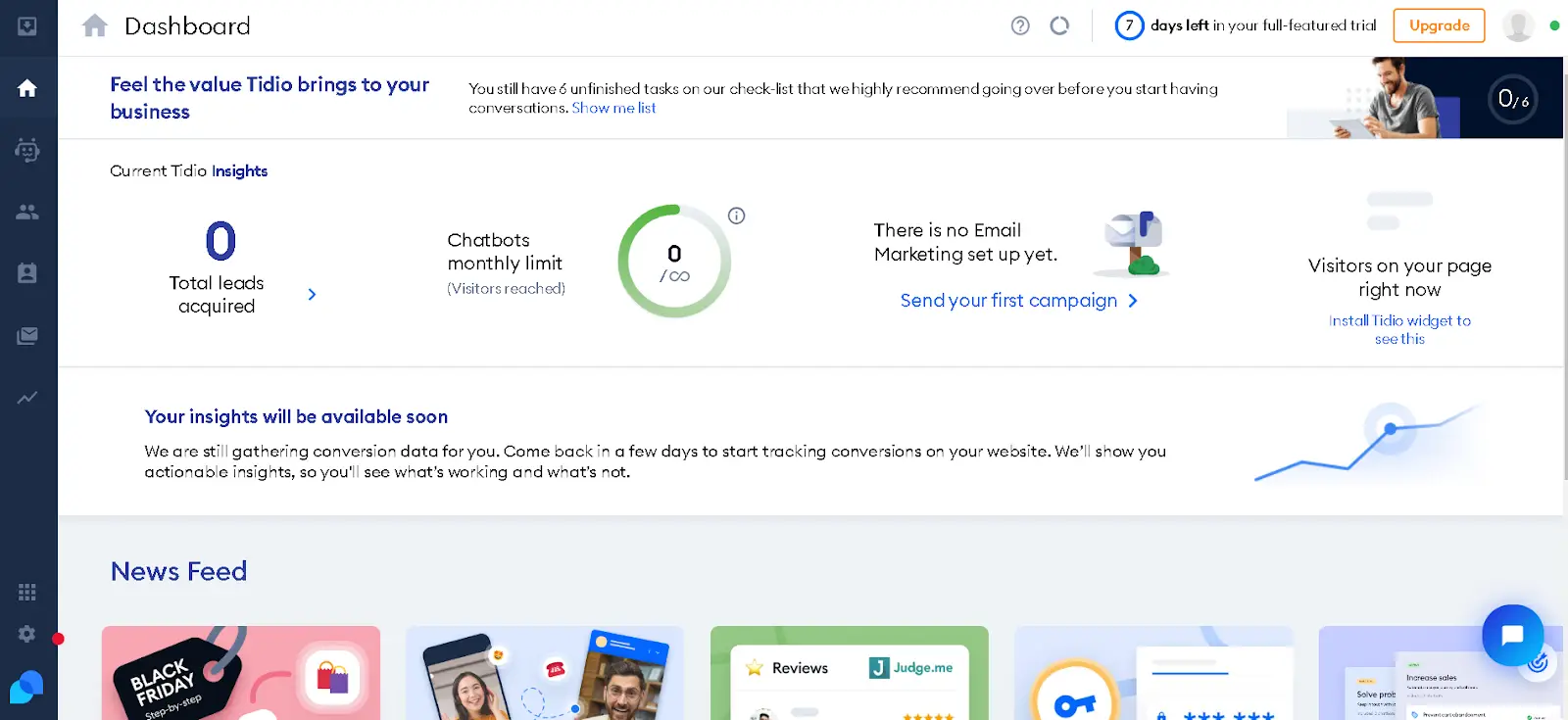Viewport: 1568px width, 720px height.
Task: Click the 'Total leads acquired' text
Action: (217, 294)
